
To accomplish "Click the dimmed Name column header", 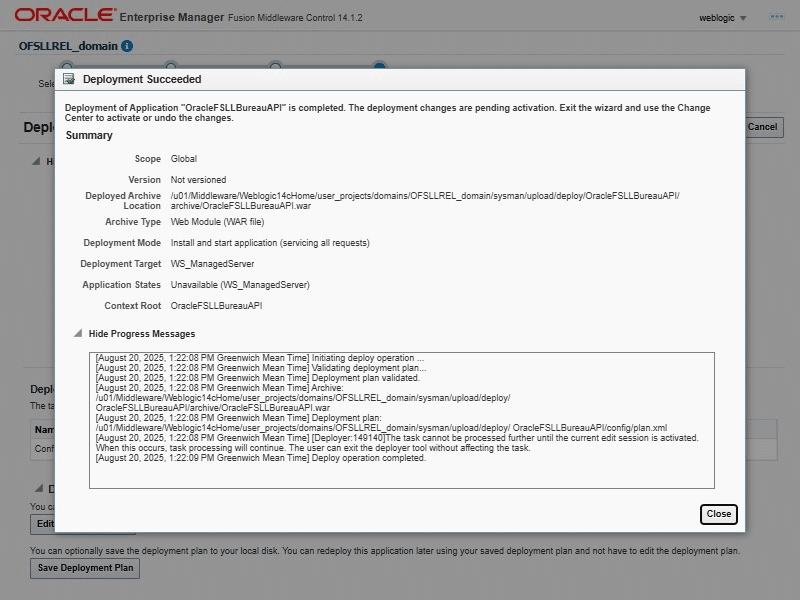I will point(44,430).
